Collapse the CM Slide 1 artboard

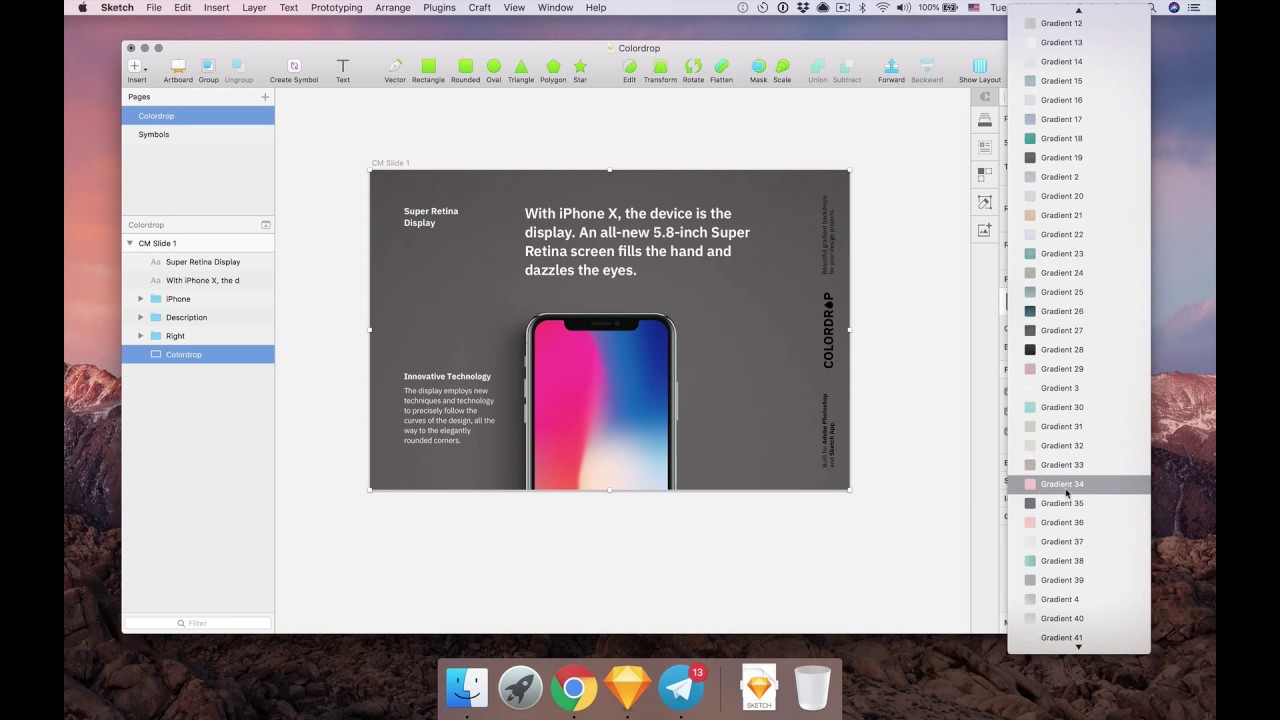130,243
